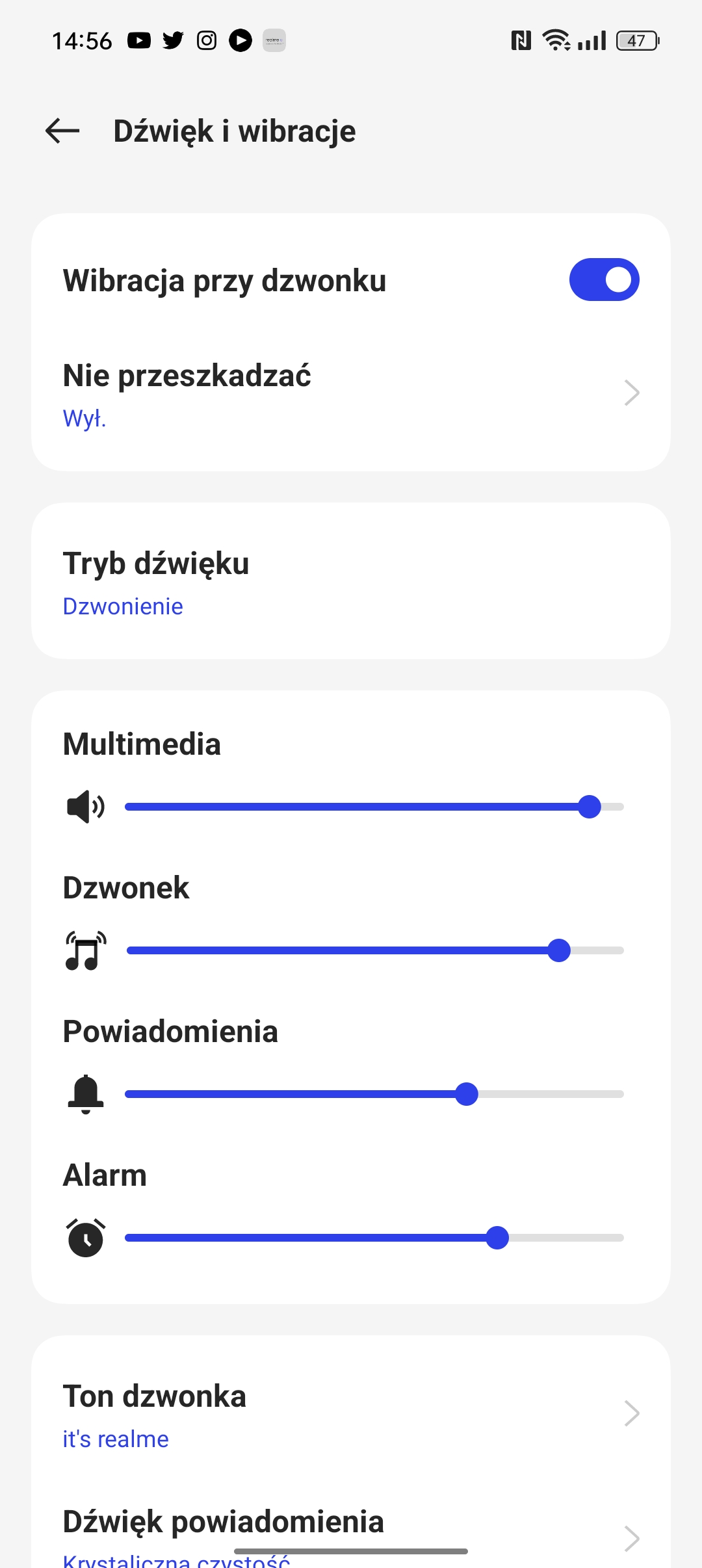The height and width of the screenshot is (1568, 702).
Task: Click the Powiadomienia volume slider handle
Action: pyautogui.click(x=467, y=1094)
